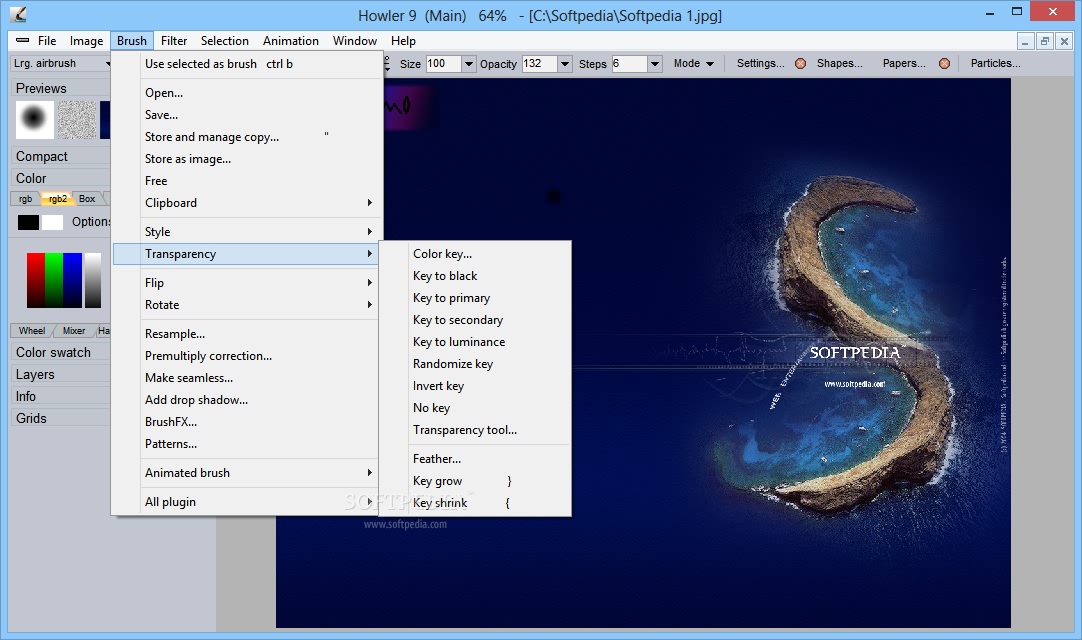Viewport: 1082px width, 640px height.
Task: Open the Filter menu
Action: 174,41
